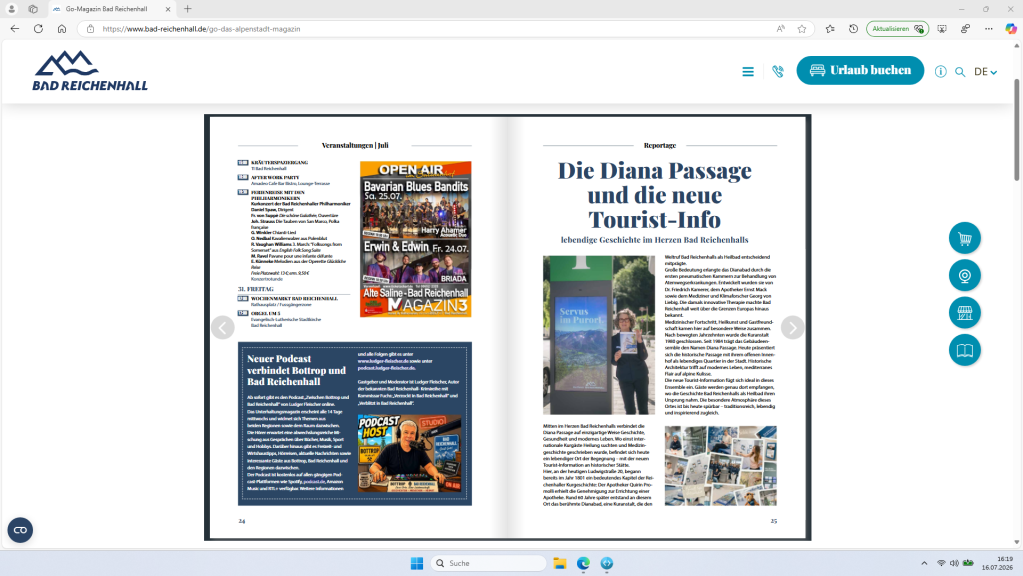Click the KRÄUTERSPAZIERGANG event entry

point(279,162)
